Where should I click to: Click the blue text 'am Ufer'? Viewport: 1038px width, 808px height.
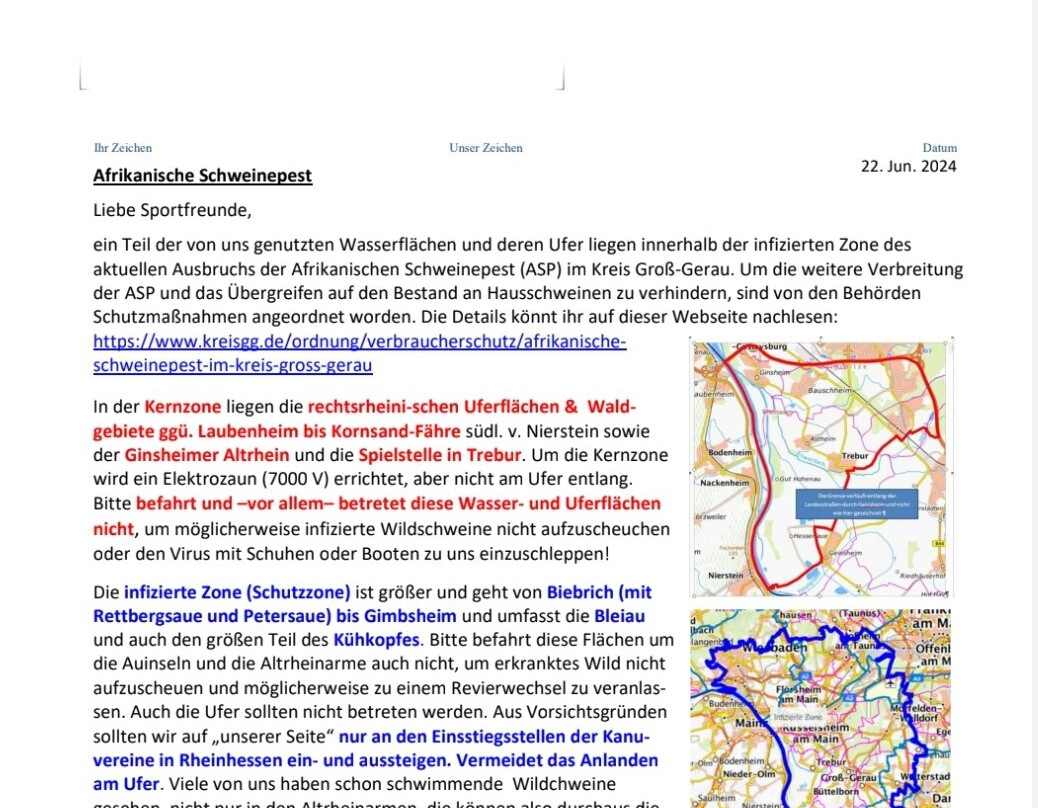126,784
